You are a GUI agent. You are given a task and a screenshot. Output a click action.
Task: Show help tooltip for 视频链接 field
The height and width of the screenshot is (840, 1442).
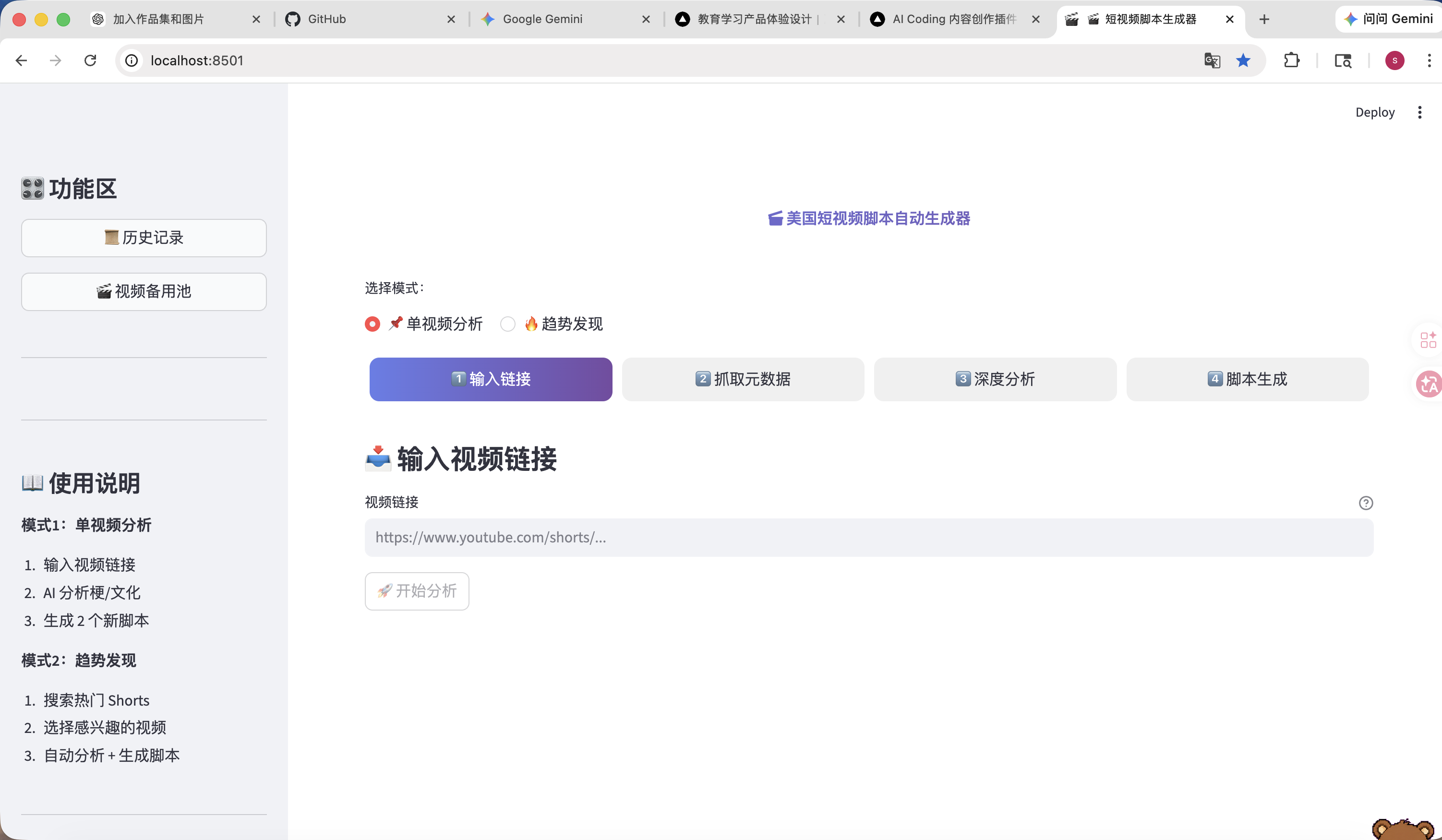click(x=1366, y=503)
